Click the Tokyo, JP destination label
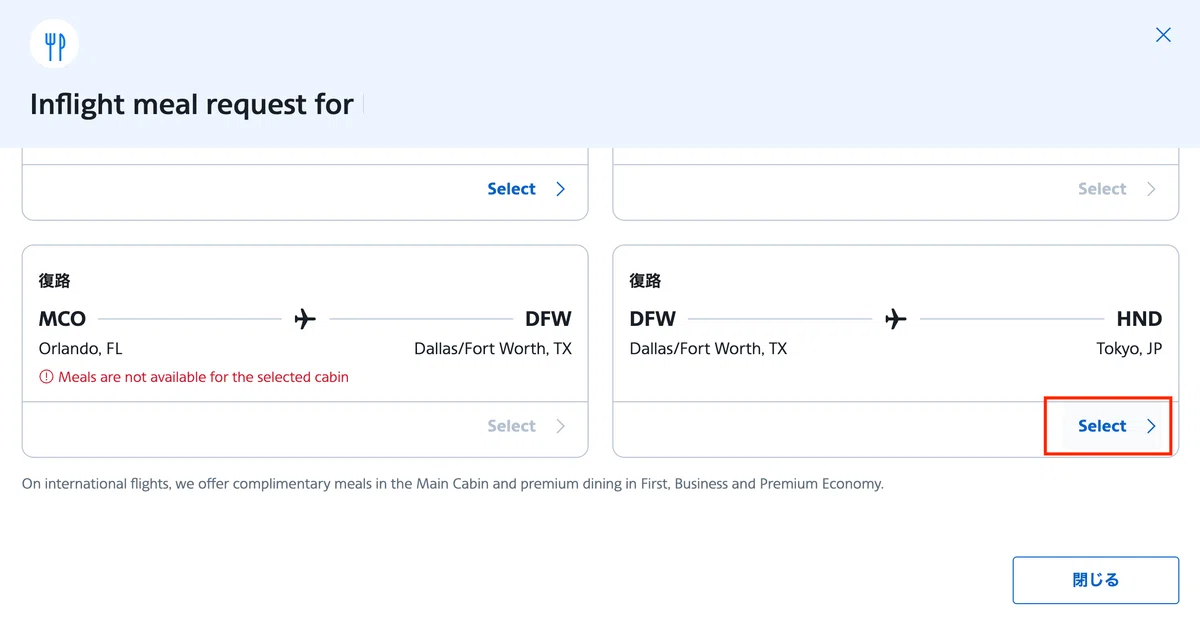The image size is (1200, 623). tap(1129, 349)
